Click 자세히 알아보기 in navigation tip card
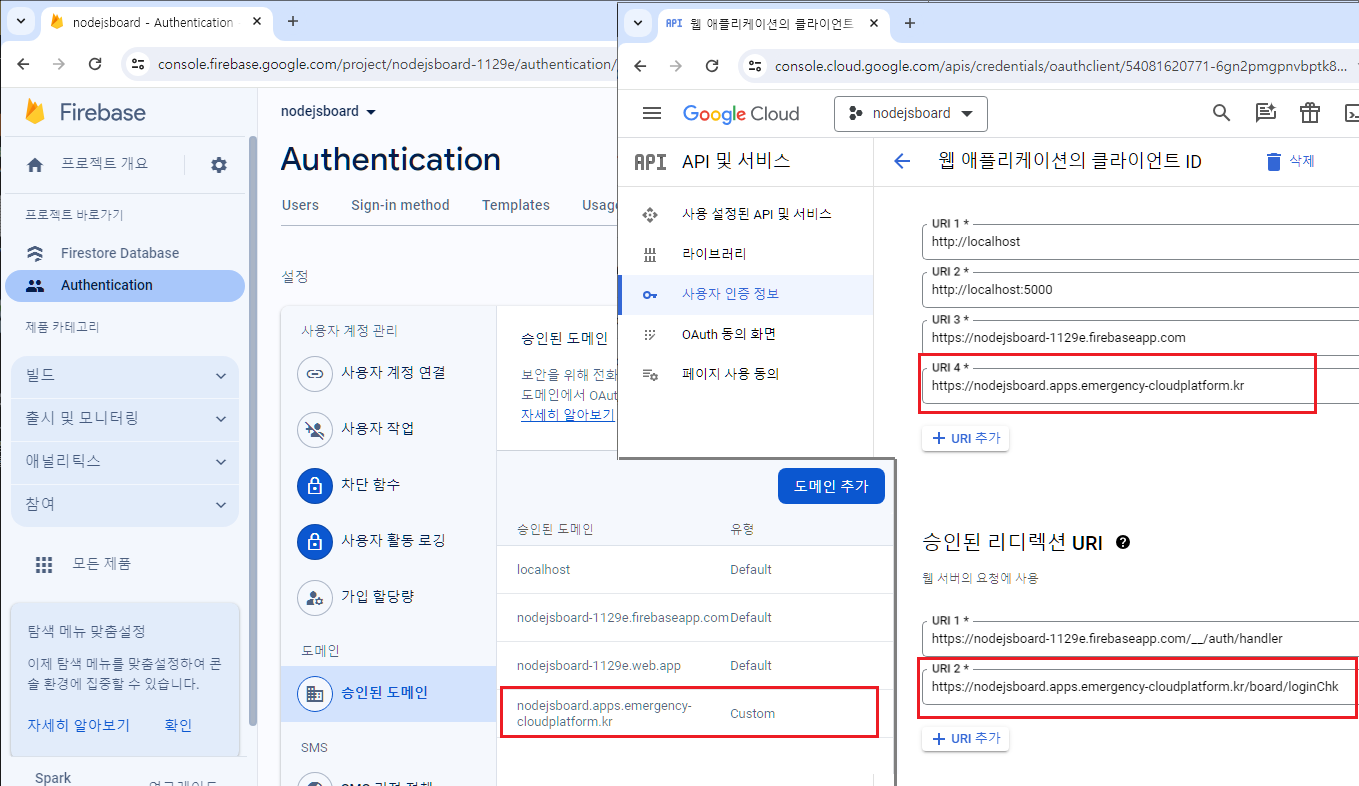The height and width of the screenshot is (786, 1359). pos(79,725)
